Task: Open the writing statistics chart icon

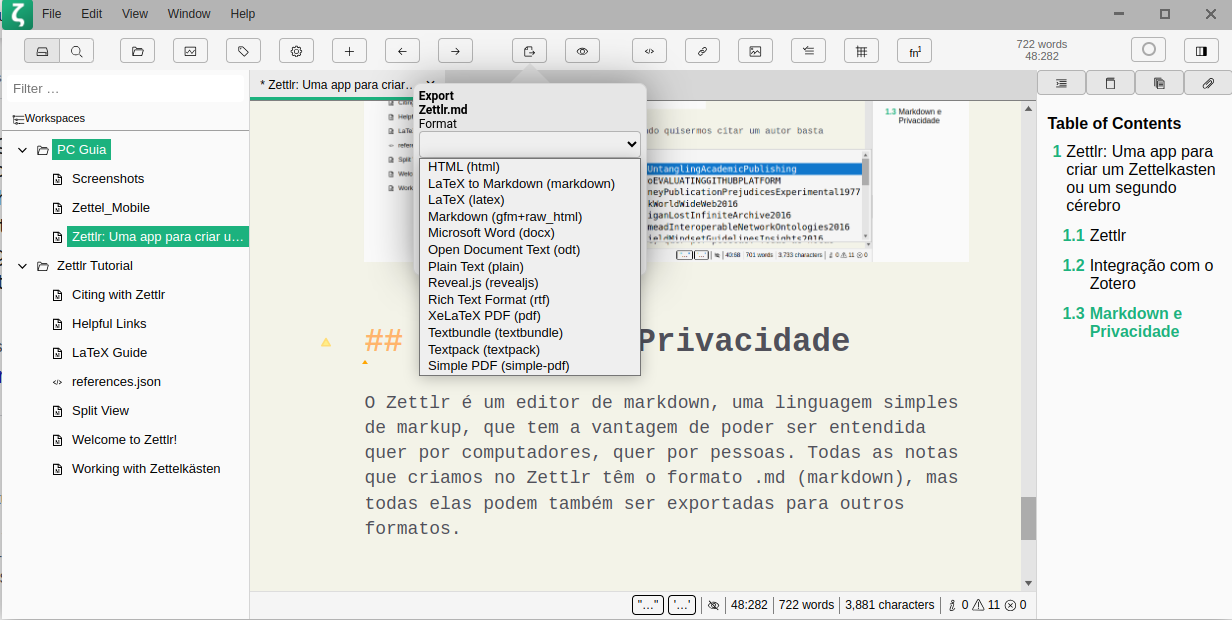Action: click(190, 50)
